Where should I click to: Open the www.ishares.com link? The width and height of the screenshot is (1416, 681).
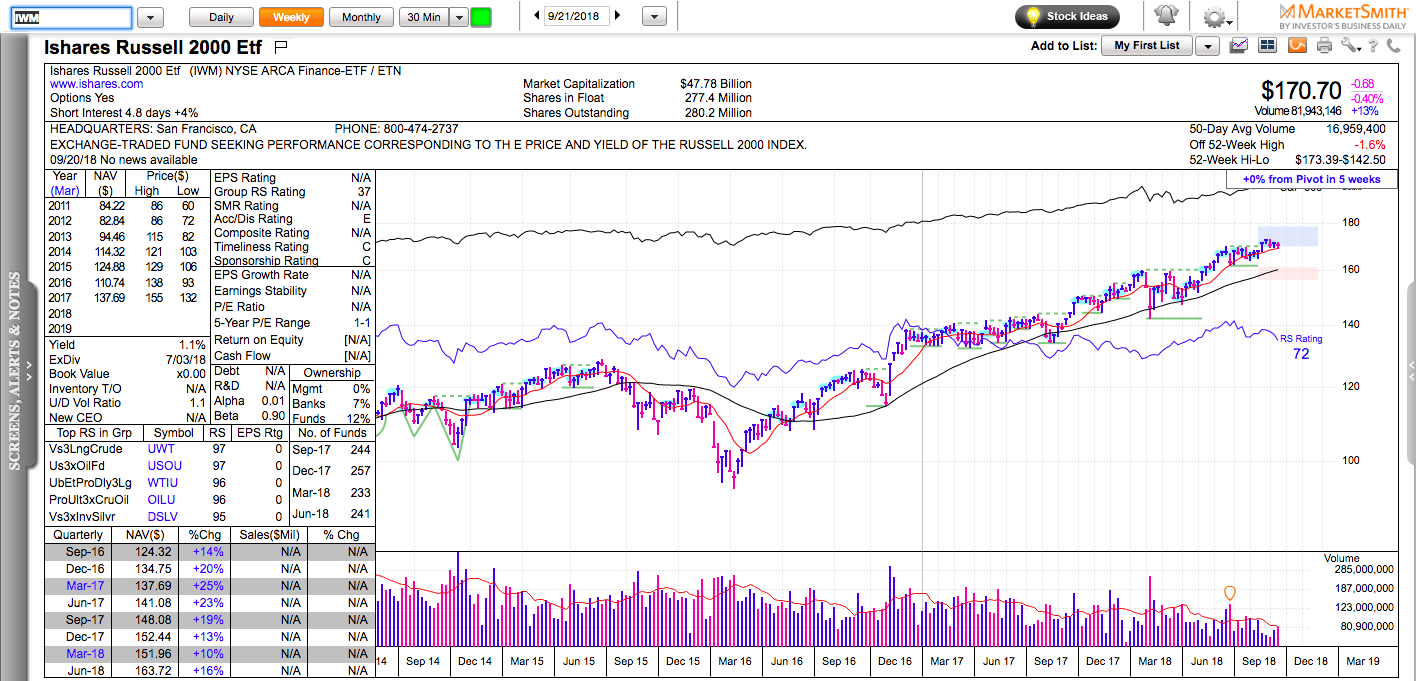click(96, 85)
